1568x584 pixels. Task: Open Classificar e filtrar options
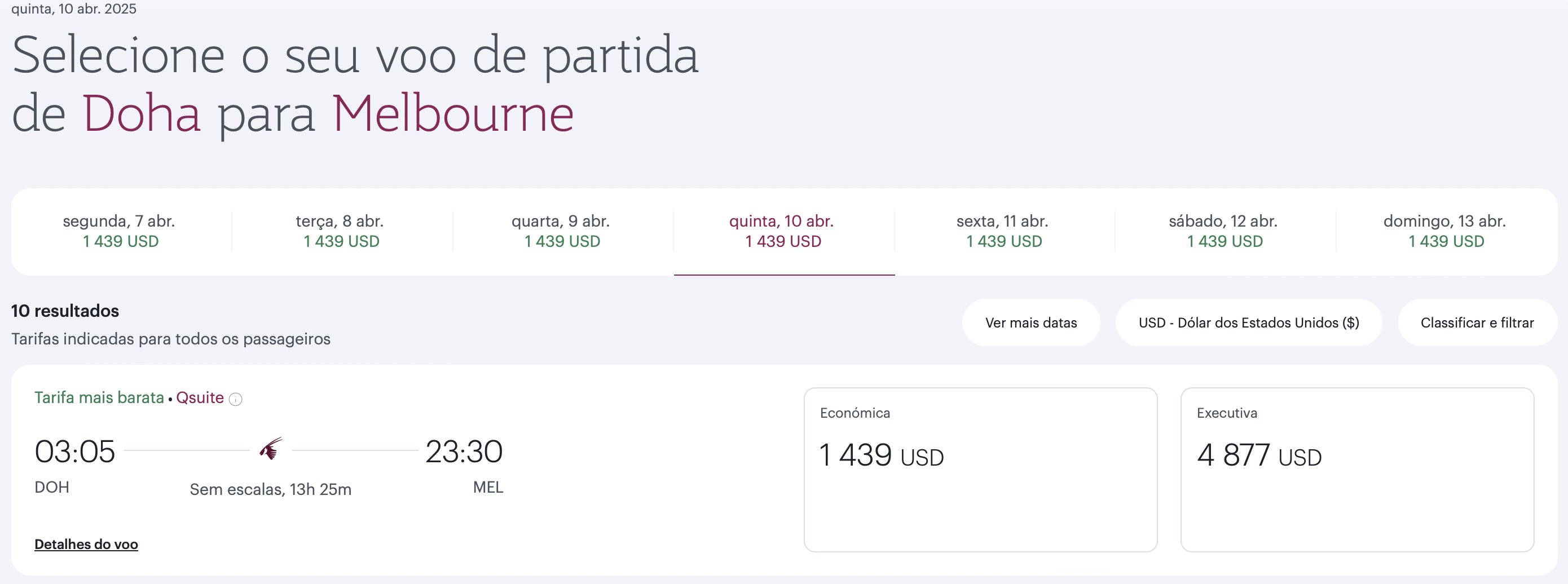coord(1477,322)
